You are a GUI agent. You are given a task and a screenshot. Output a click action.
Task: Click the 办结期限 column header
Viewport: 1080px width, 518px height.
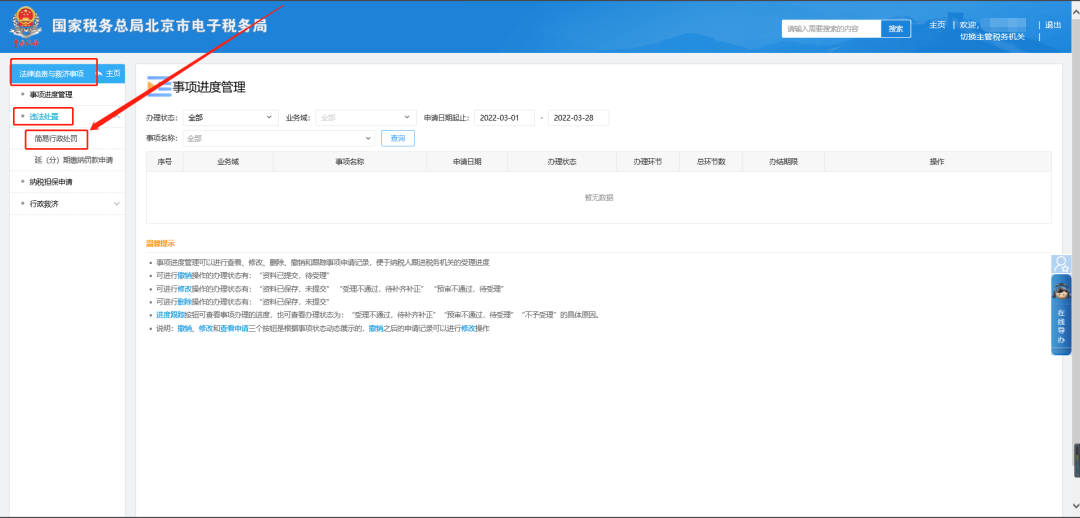tap(783, 161)
